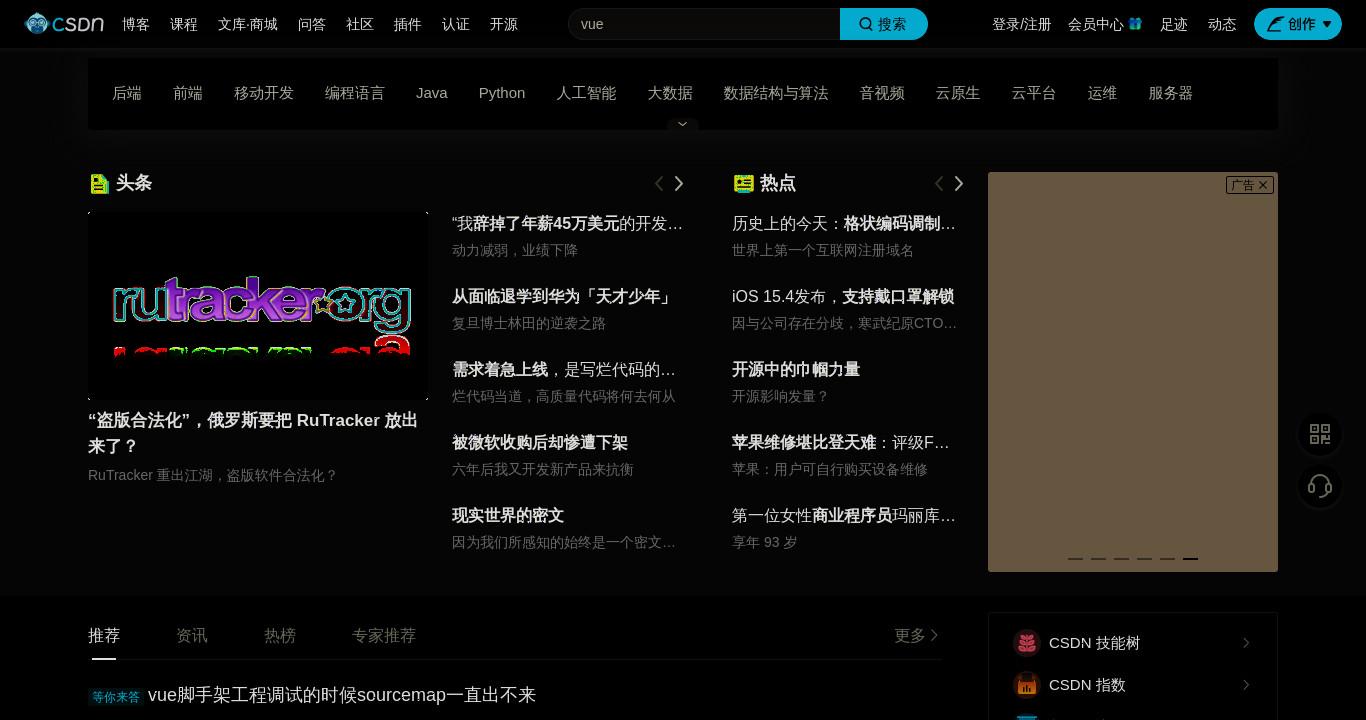This screenshot has height=720, width=1366.
Task: Switch to the 资讯 tab
Action: [x=192, y=636]
